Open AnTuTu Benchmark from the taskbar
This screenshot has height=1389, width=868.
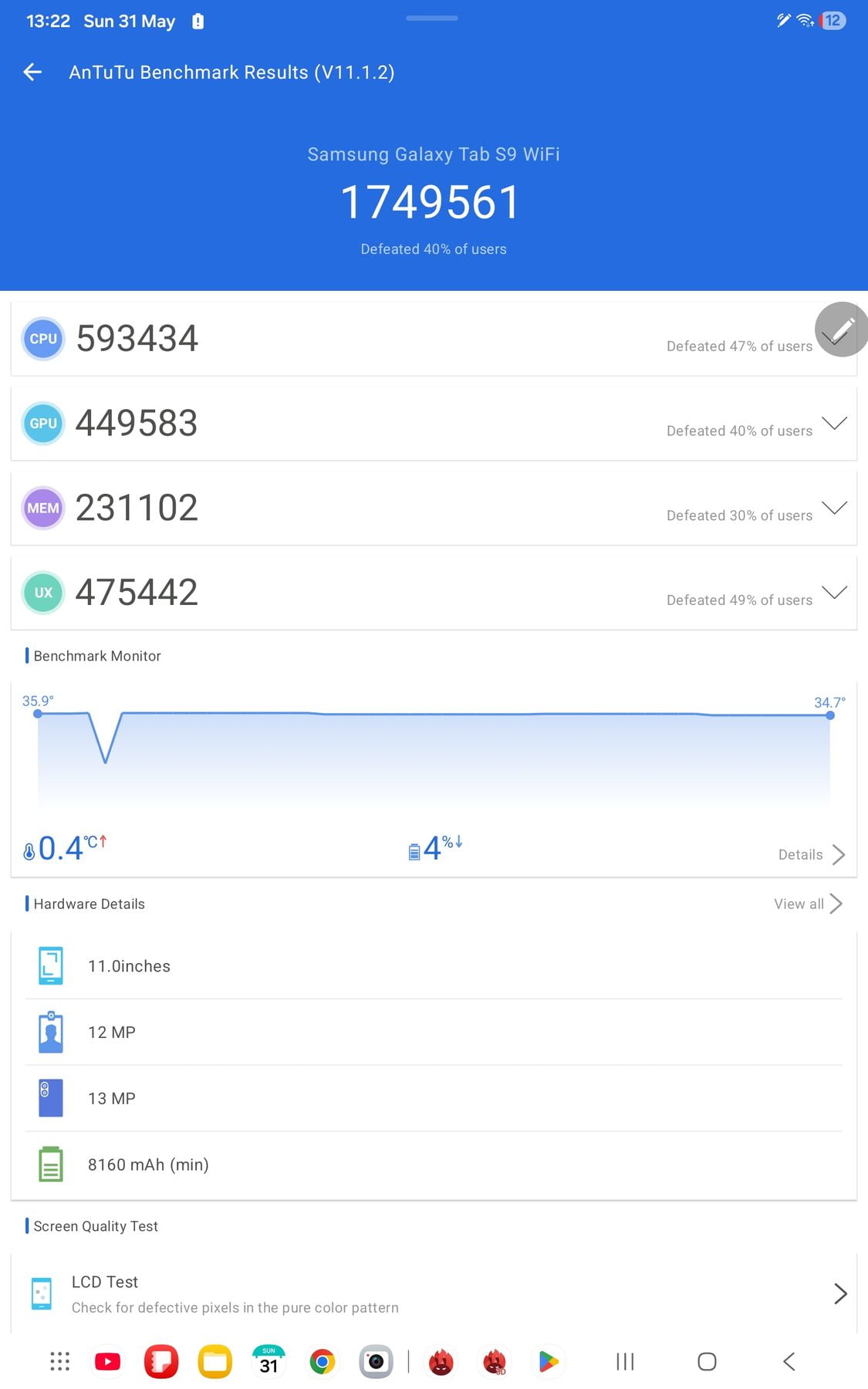click(x=441, y=1362)
